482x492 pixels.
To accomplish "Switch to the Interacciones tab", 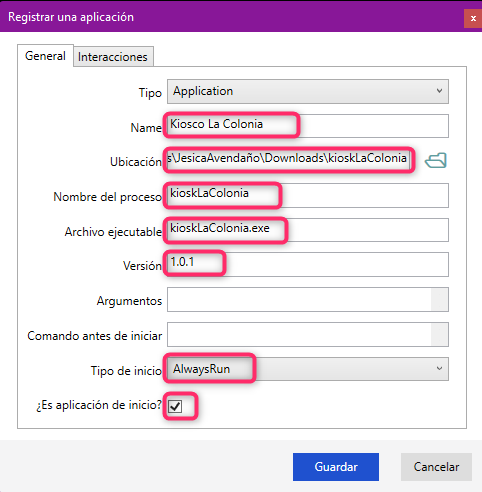I will pyautogui.click(x=113, y=57).
